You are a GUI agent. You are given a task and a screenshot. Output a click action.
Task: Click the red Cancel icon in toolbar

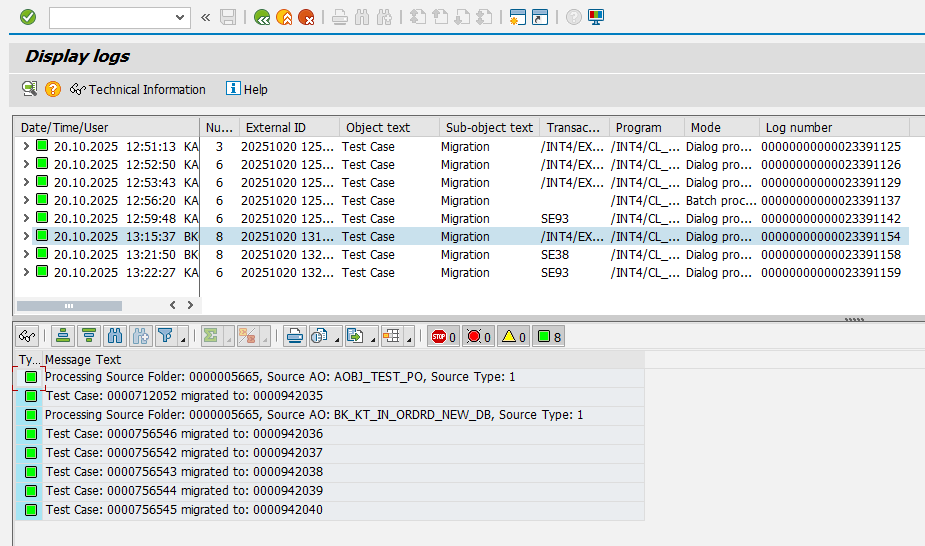306,17
